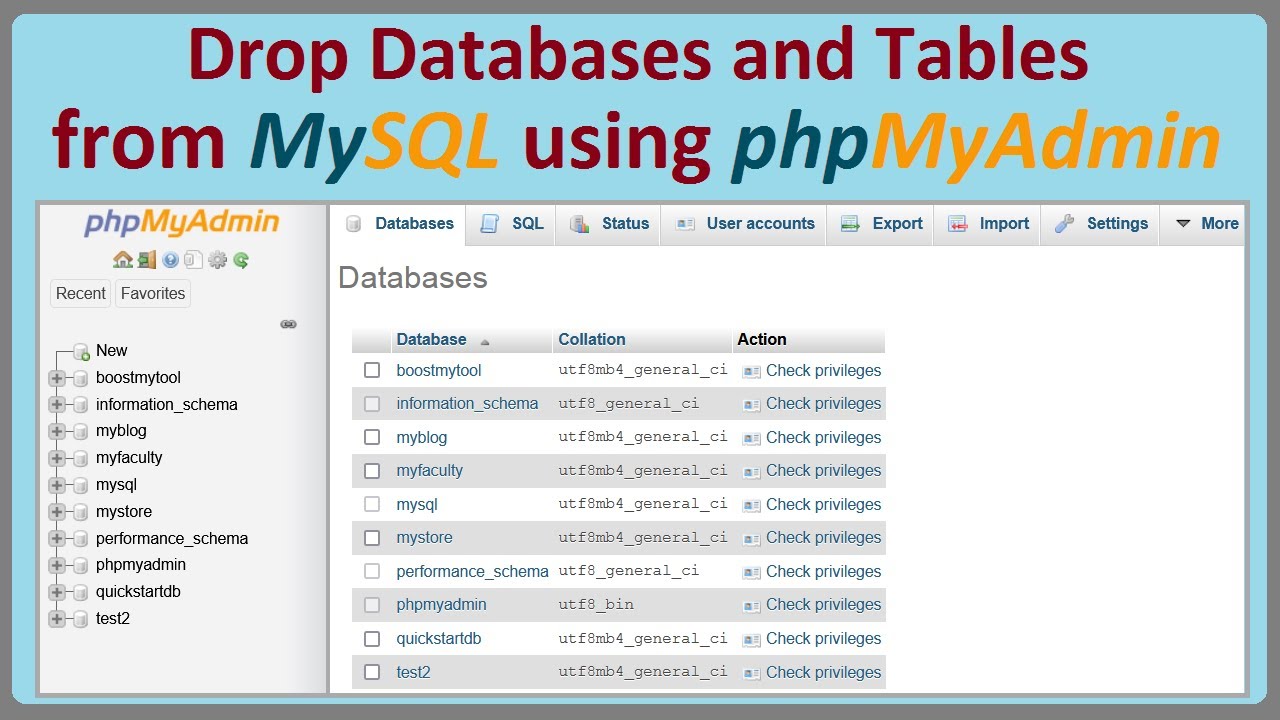Select phpmyadmin name in navigation tree

coord(141,565)
